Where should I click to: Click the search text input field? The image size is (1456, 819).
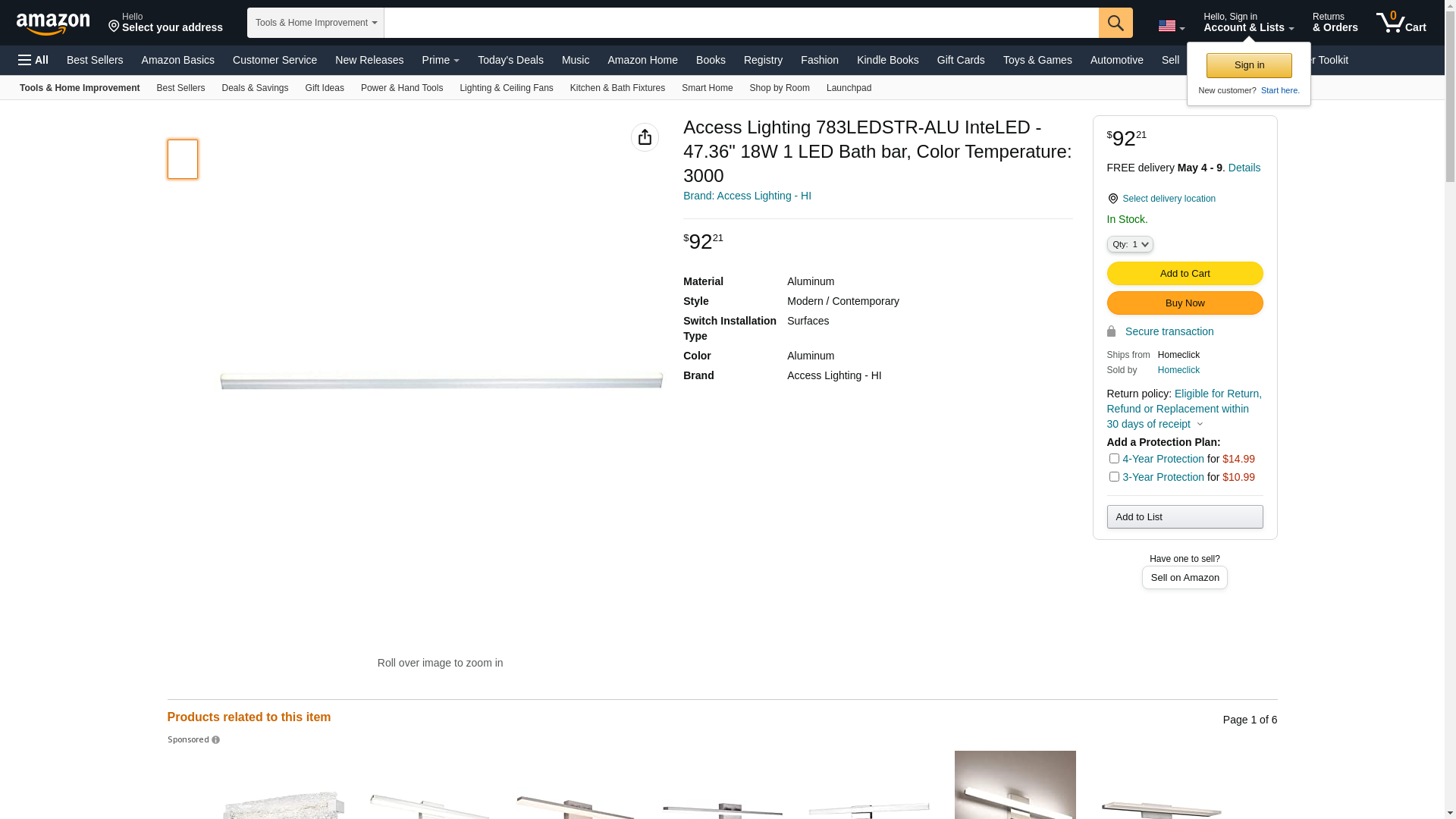coord(741,23)
